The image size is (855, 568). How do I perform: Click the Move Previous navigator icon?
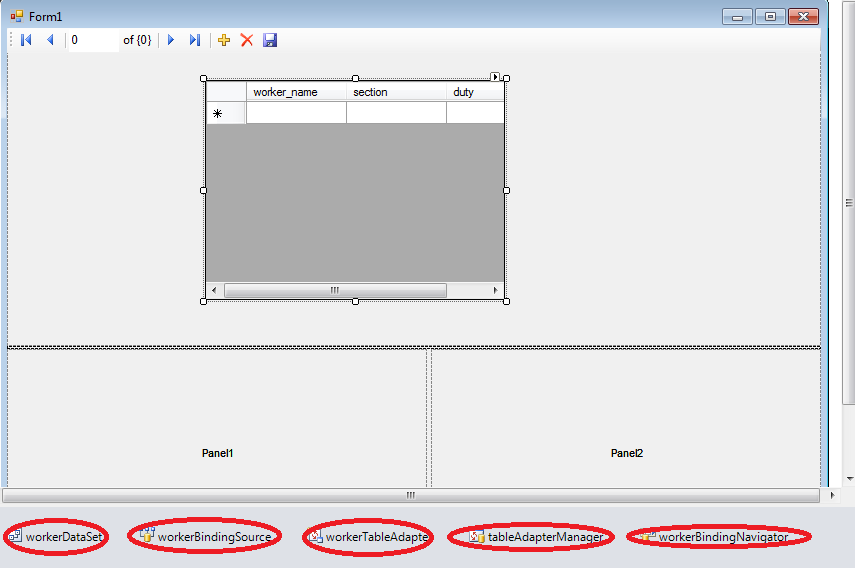click(x=50, y=40)
